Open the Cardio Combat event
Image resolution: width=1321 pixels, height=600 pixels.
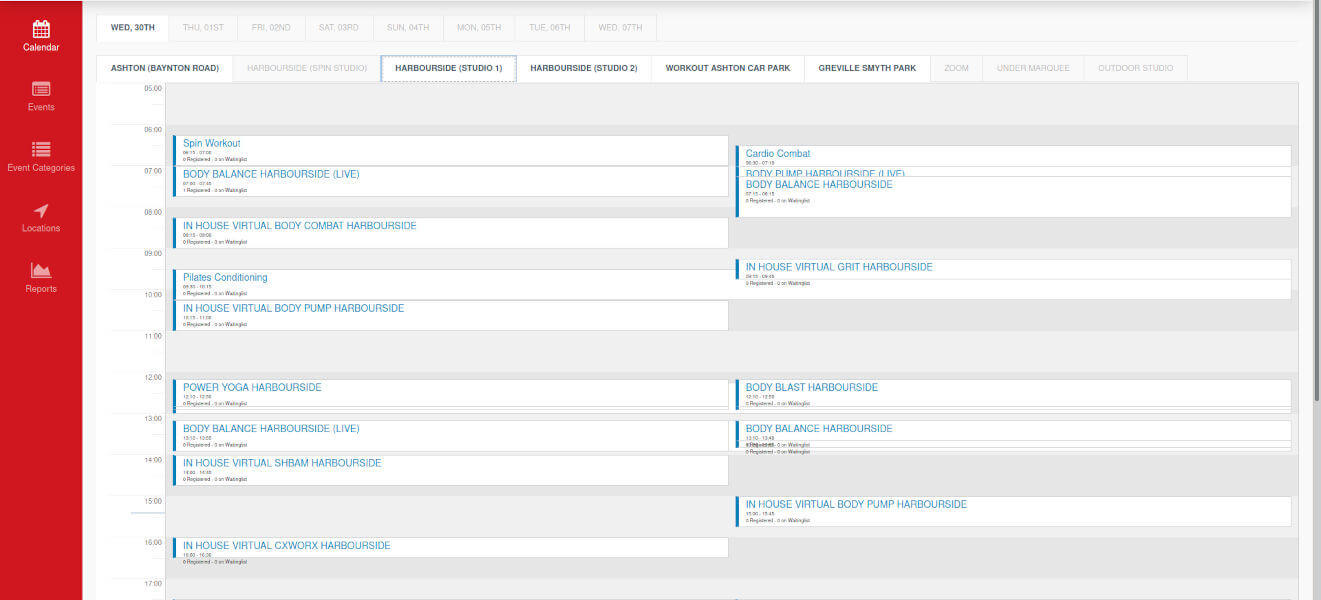pos(1013,156)
